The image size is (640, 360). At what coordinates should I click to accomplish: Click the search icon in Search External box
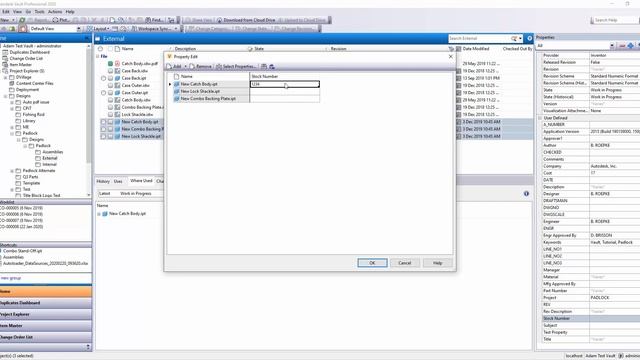pos(514,38)
